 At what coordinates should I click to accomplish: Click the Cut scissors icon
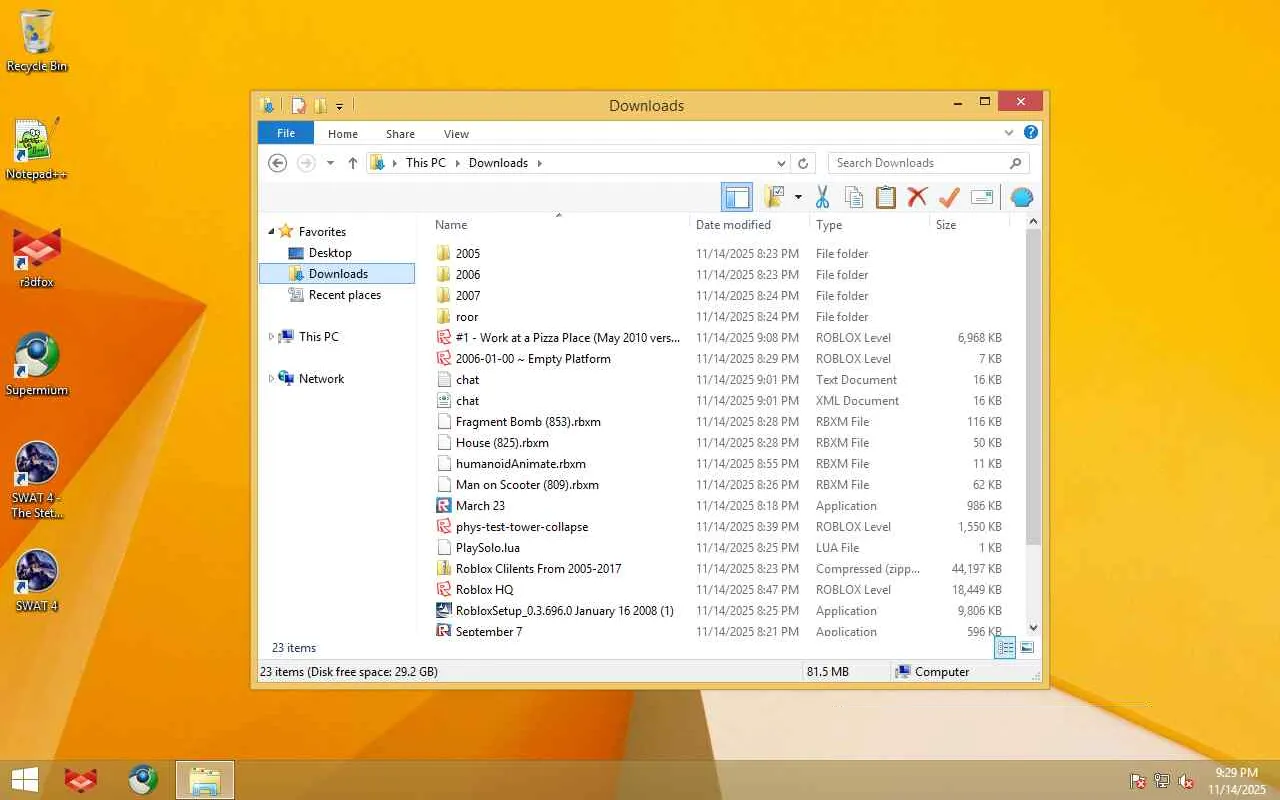pyautogui.click(x=822, y=197)
